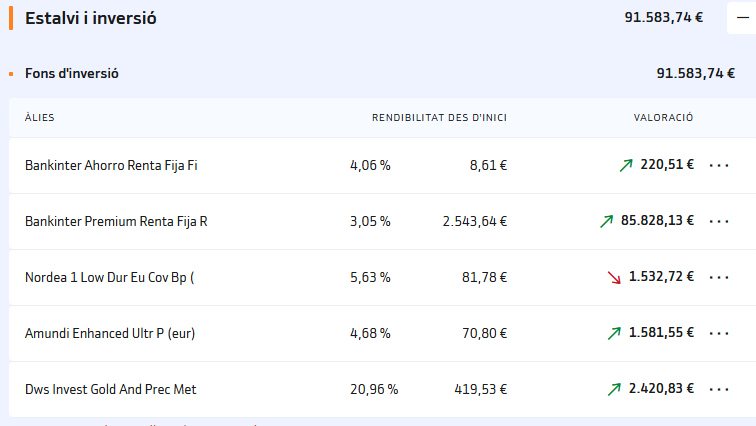
Task: Open Amundi Enhanced Ultr P (eur) fund
Action: 110,333
